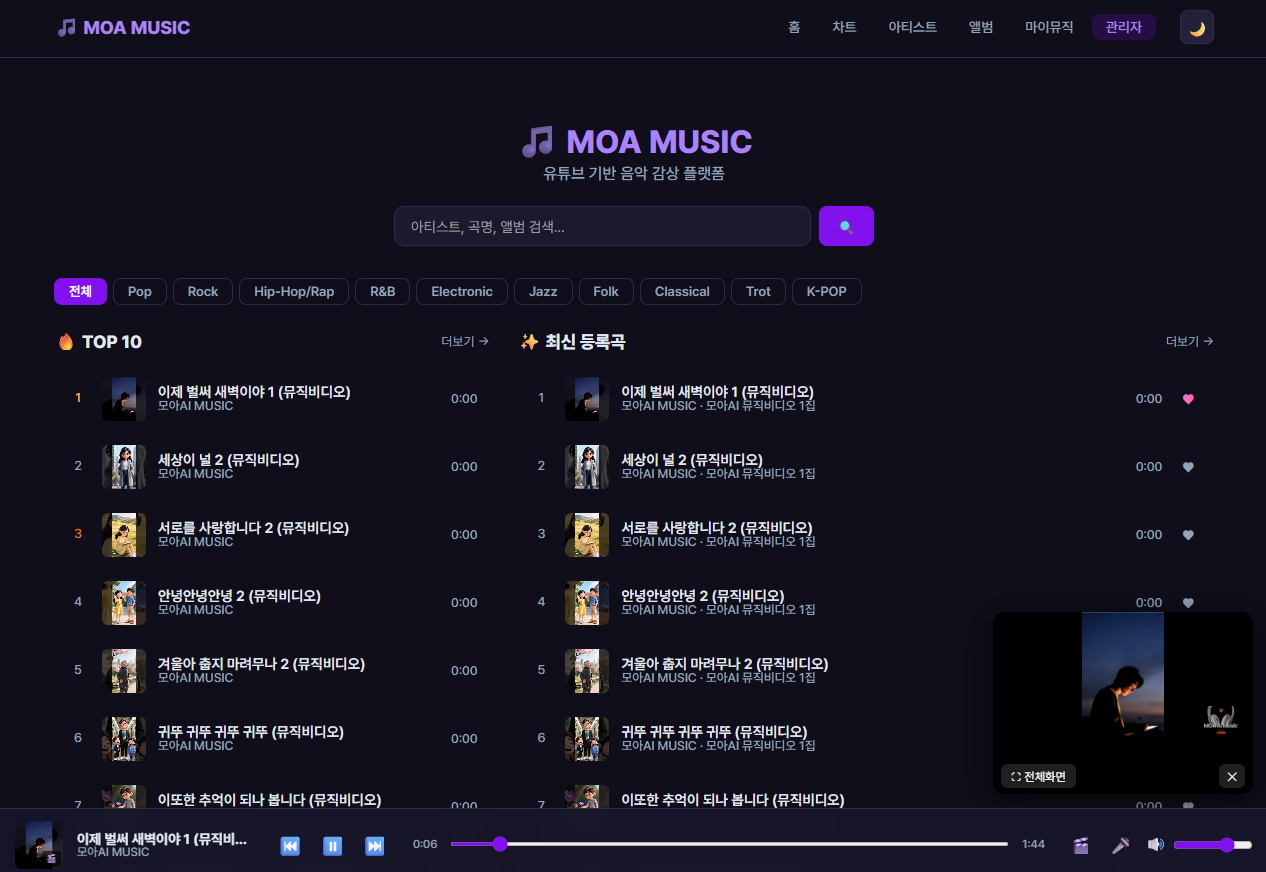The width and height of the screenshot is (1266, 872).
Task: Like 서로를 사랑합니다 2 with heart icon
Action: [x=1188, y=535]
